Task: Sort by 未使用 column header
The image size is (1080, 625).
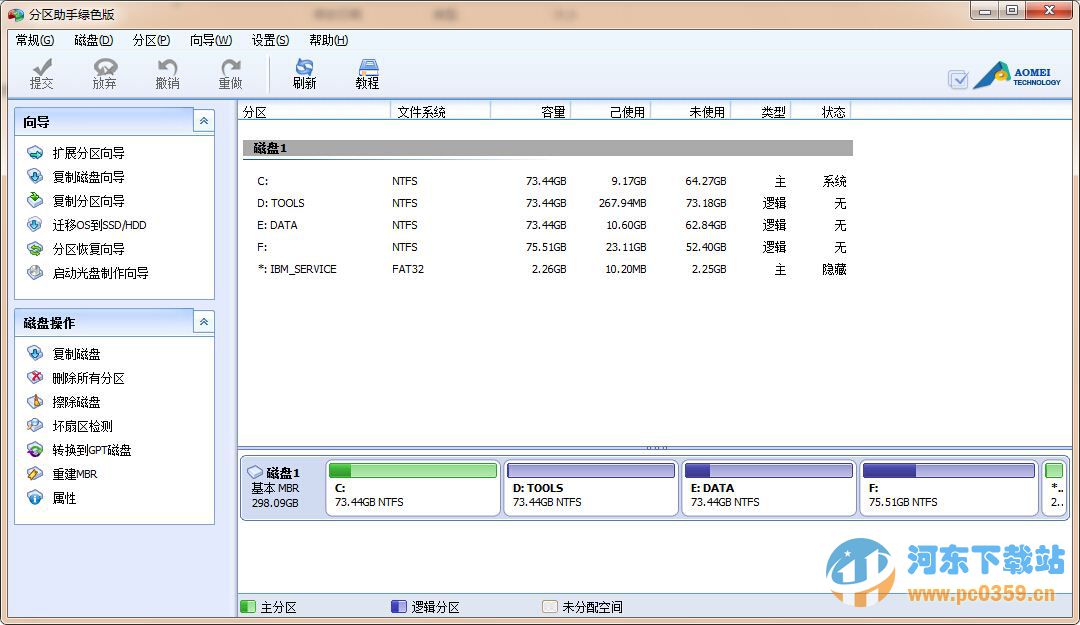Action: [691, 112]
